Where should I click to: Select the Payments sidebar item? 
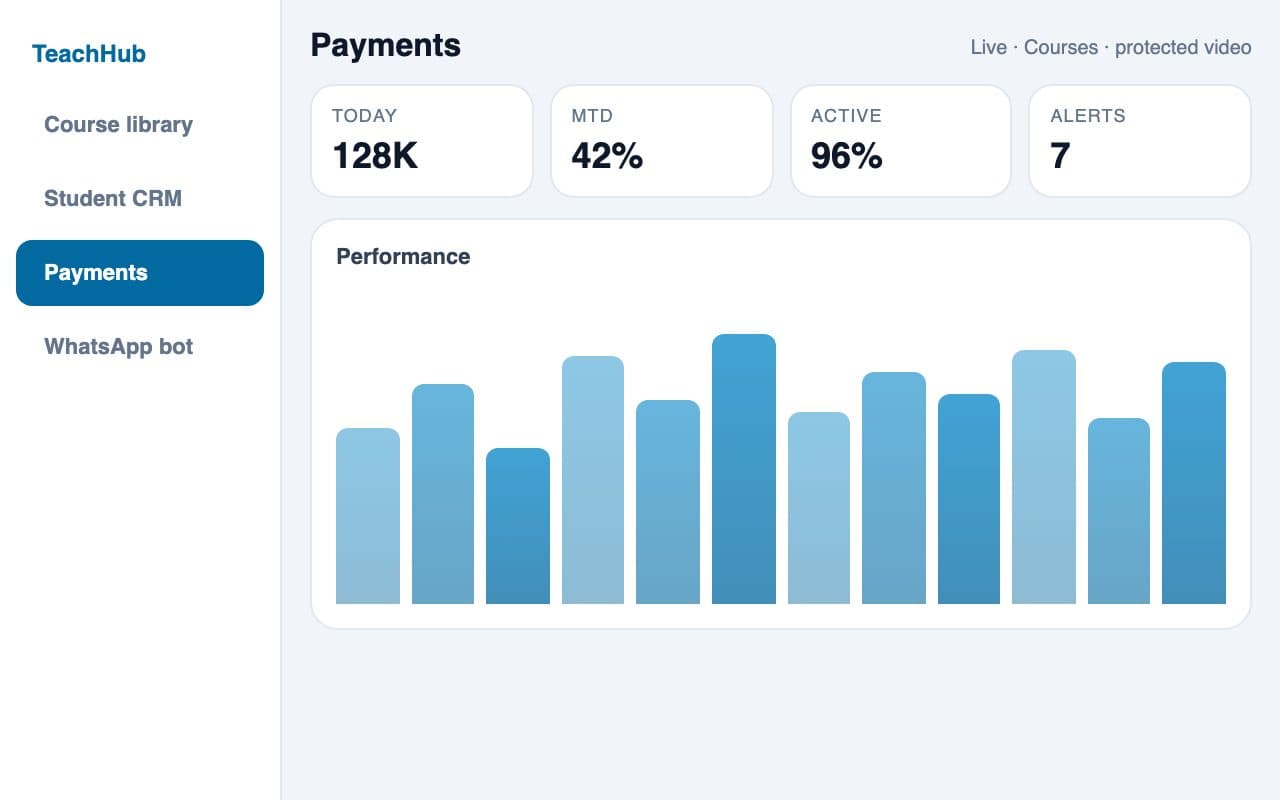coord(140,273)
